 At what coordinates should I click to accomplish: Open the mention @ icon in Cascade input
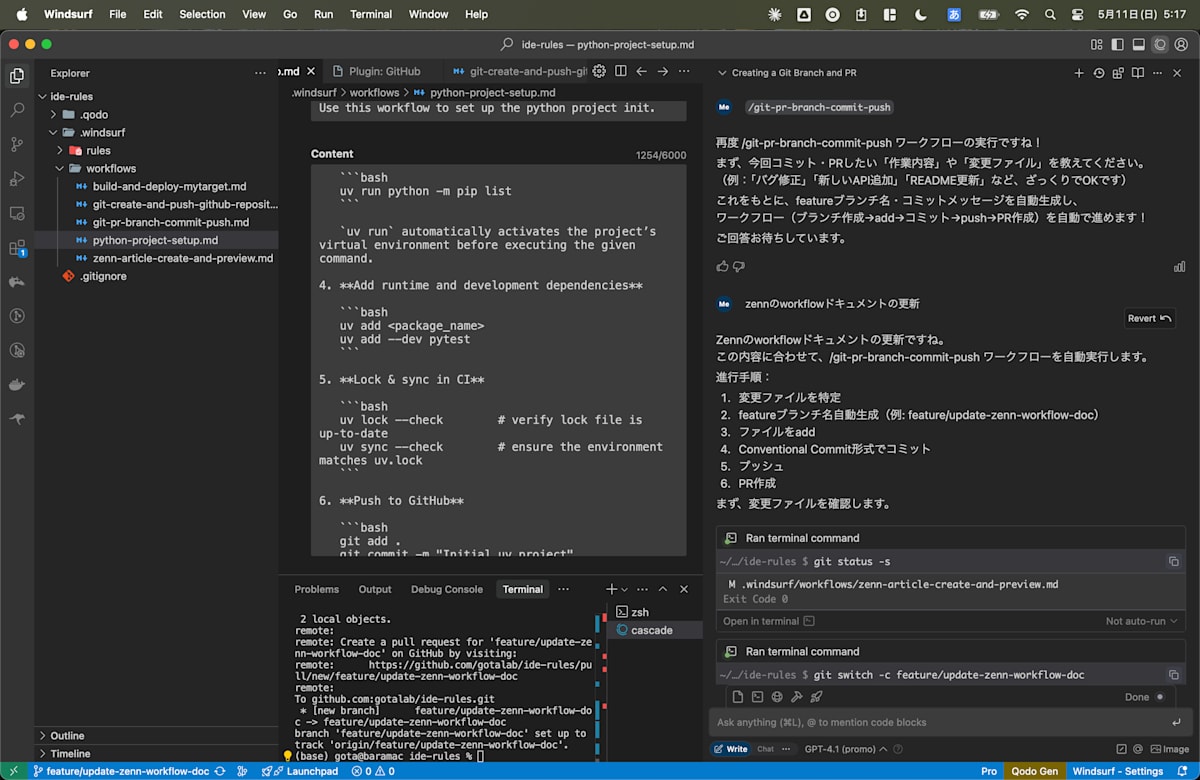click(x=1137, y=749)
